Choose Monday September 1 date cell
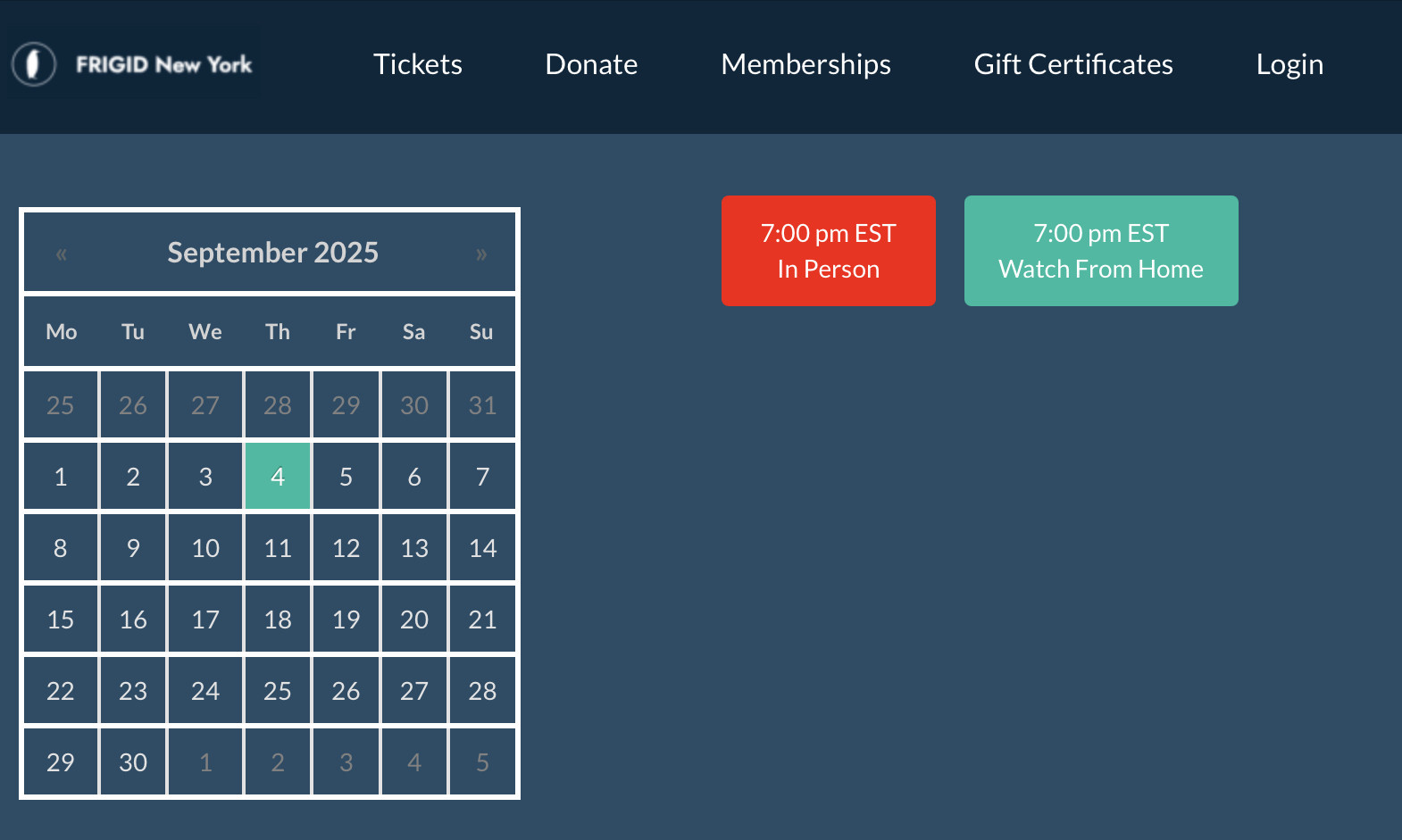 point(61,476)
